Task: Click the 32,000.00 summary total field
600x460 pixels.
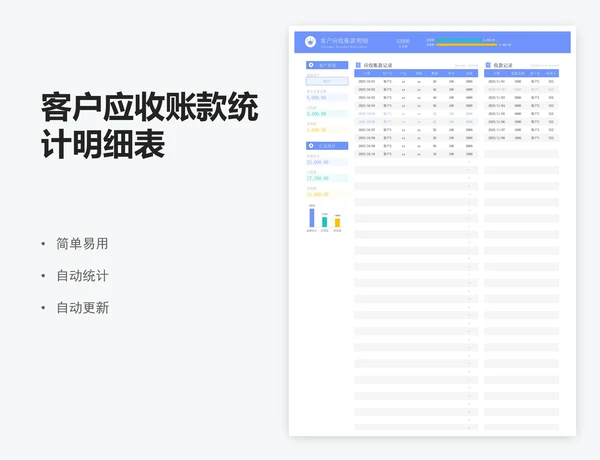Action: click(x=318, y=162)
